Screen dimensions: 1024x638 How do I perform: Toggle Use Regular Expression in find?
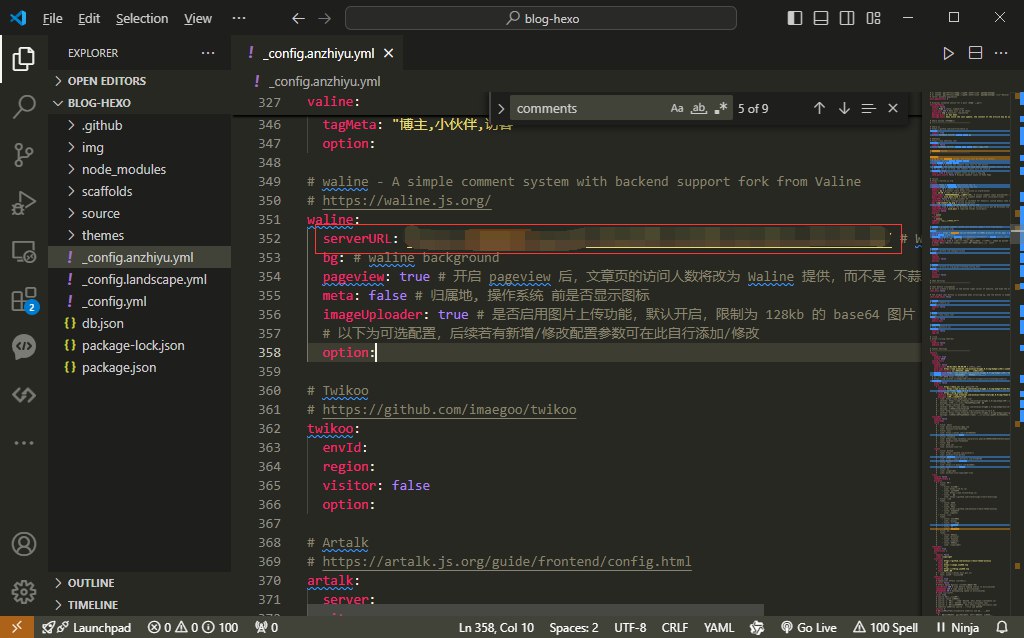[721, 108]
